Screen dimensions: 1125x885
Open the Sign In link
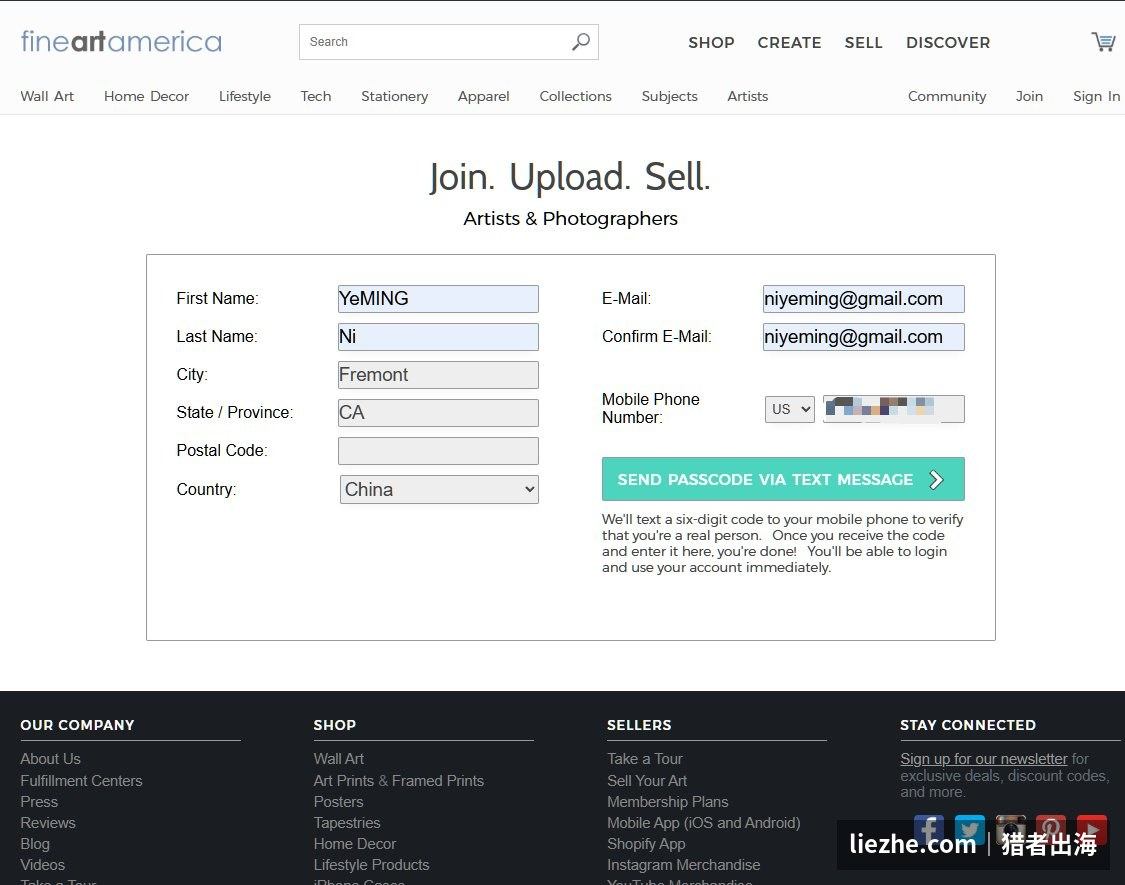pos(1096,96)
